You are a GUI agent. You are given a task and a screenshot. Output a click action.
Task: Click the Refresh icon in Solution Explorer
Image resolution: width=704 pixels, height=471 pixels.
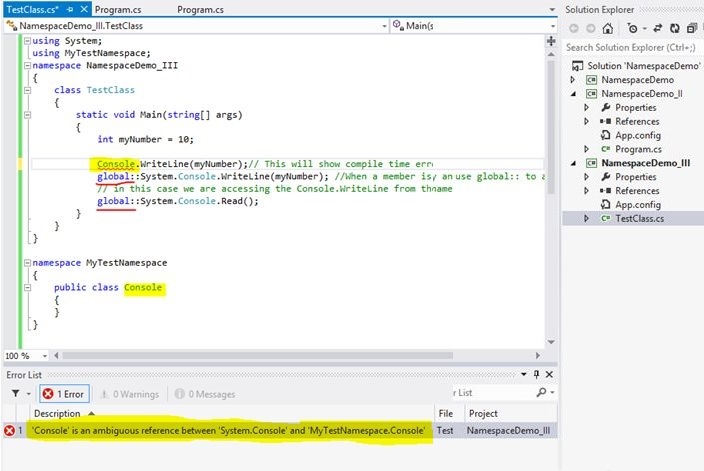point(676,28)
